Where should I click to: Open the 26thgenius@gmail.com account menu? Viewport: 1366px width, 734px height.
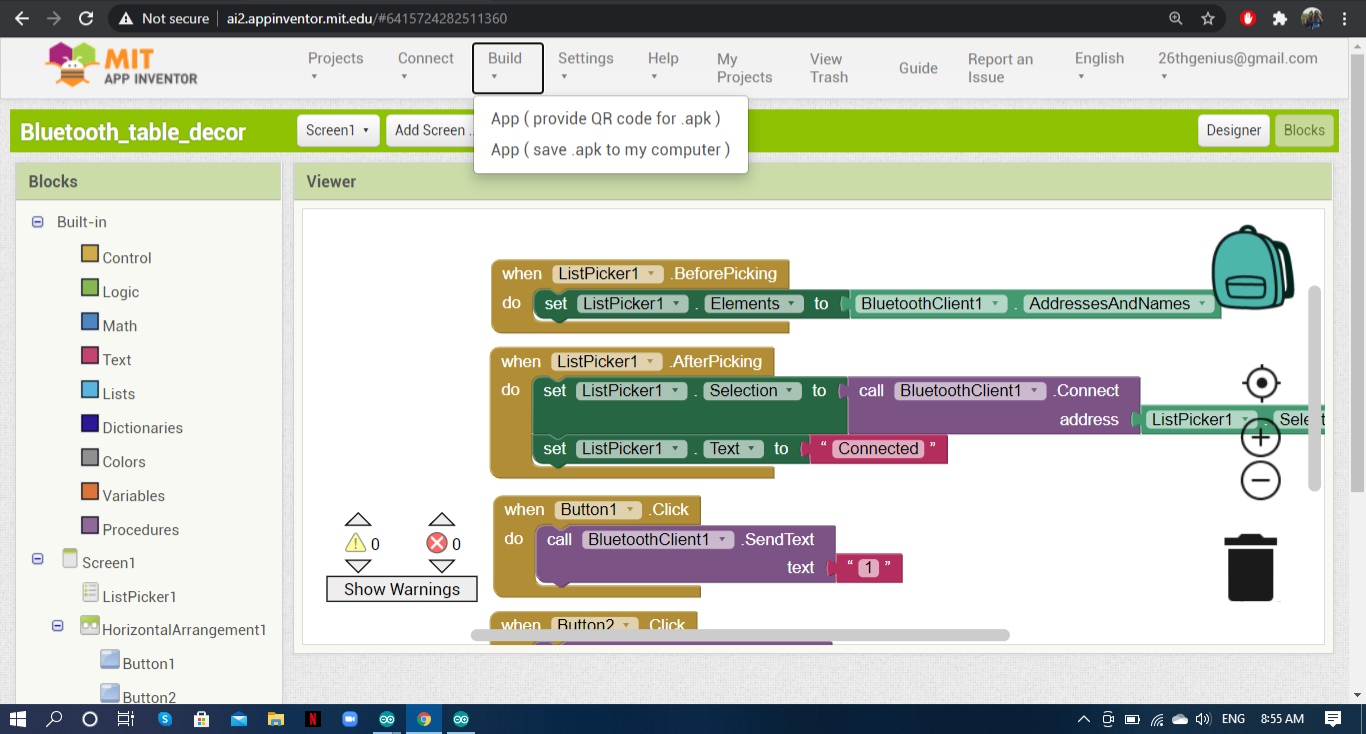click(1238, 67)
